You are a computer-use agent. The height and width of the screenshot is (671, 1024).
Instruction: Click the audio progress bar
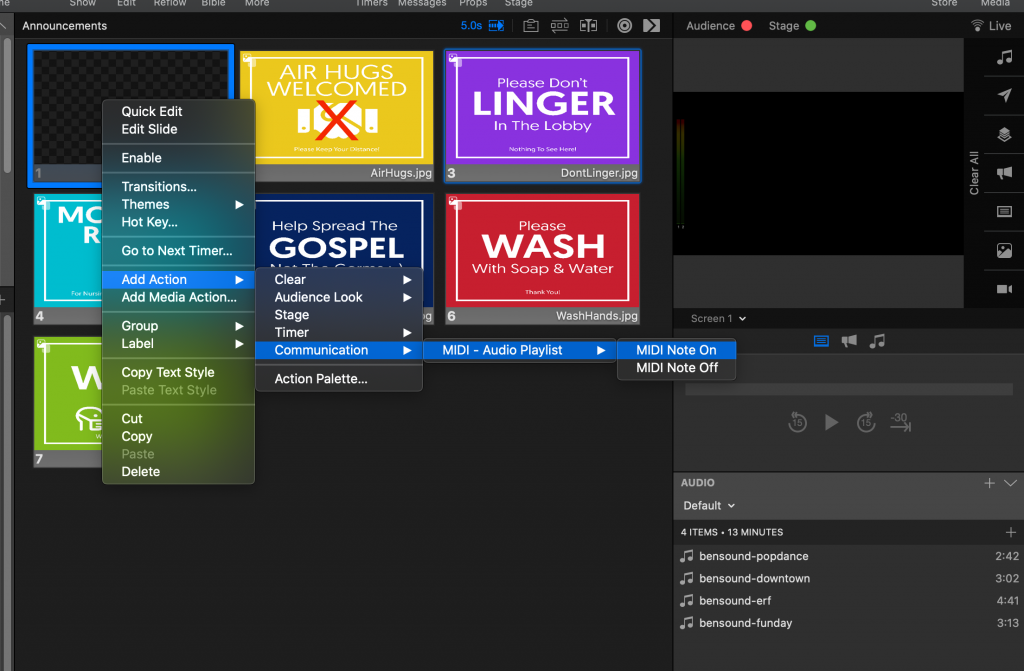(x=848, y=389)
